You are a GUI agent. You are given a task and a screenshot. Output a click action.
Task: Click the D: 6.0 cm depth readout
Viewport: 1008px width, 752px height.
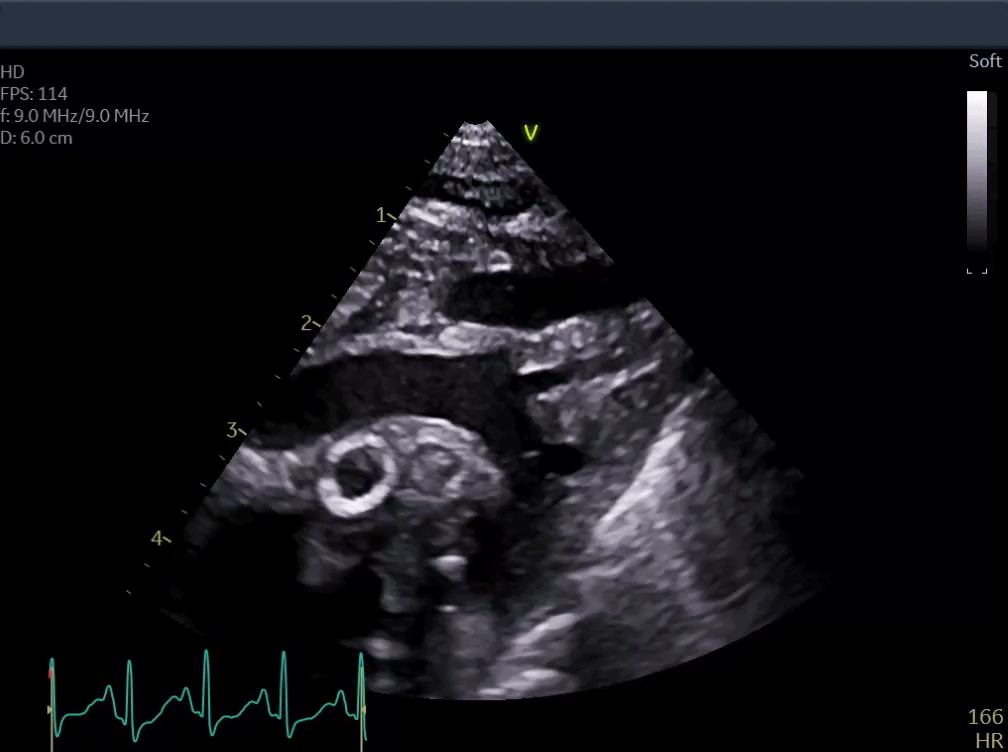[37, 138]
